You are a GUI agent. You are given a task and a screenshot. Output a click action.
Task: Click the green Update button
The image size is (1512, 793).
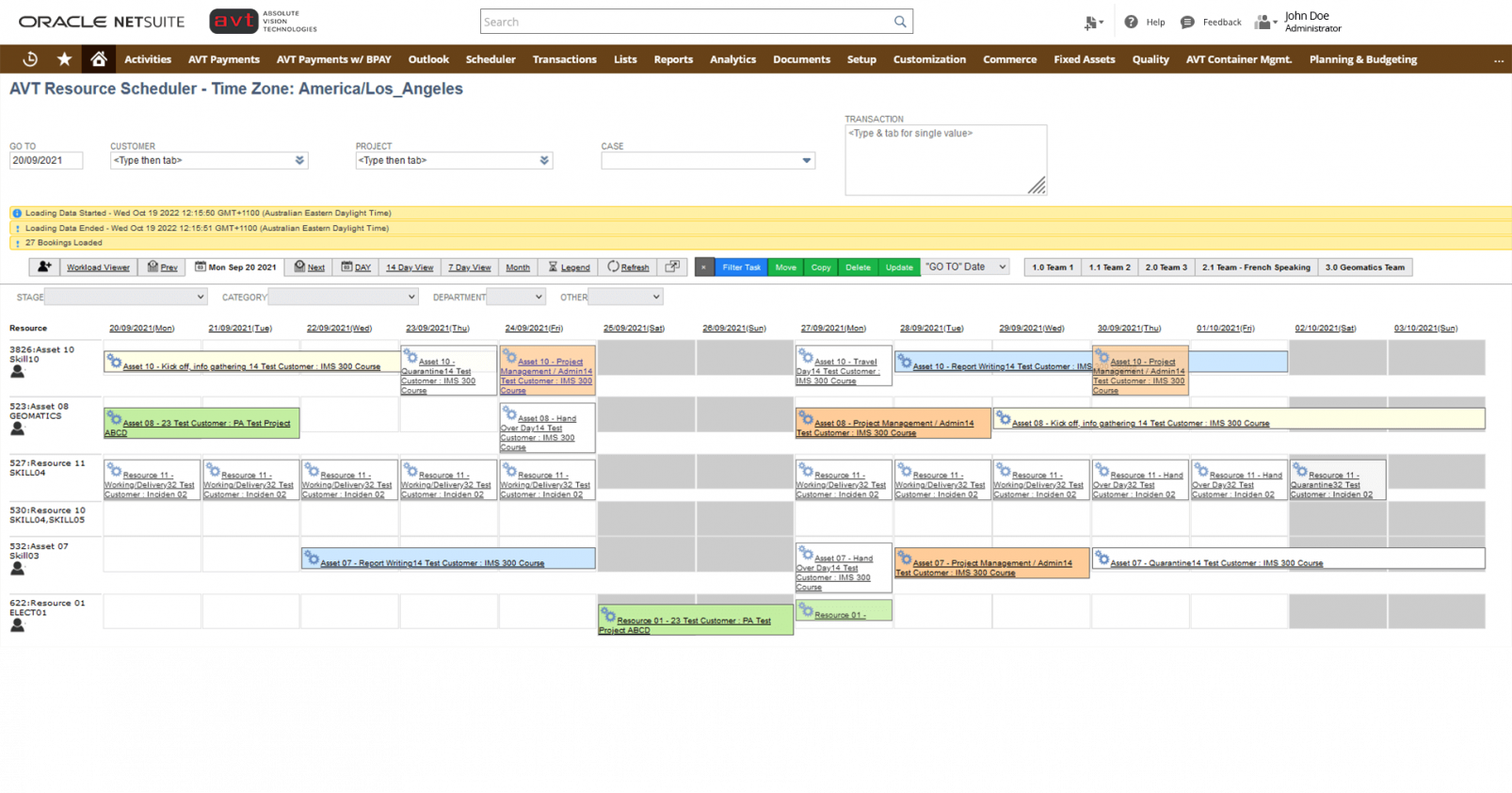pos(899,267)
